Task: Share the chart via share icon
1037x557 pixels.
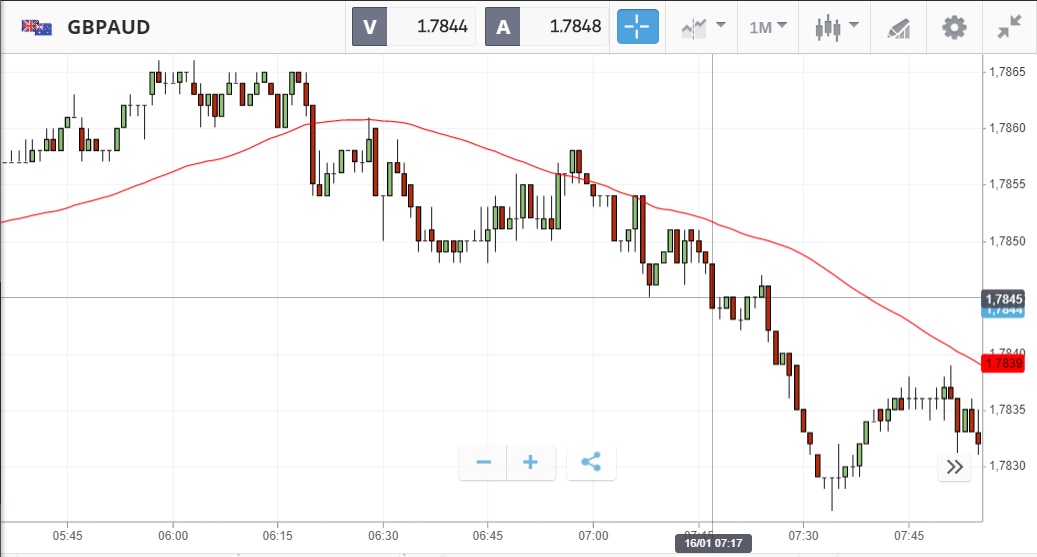Action: pos(591,462)
